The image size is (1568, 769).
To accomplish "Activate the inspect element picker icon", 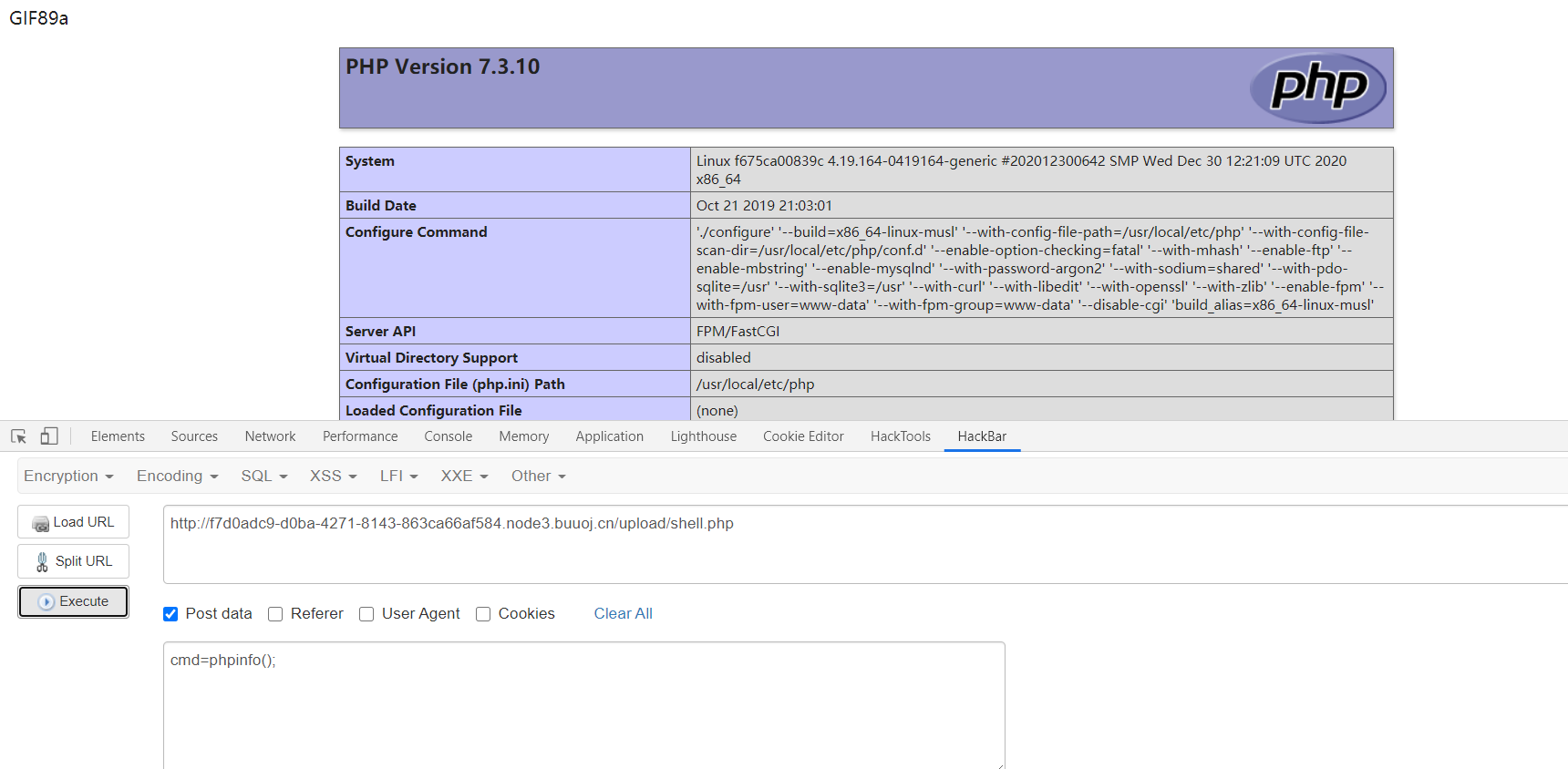I will coord(18,436).
